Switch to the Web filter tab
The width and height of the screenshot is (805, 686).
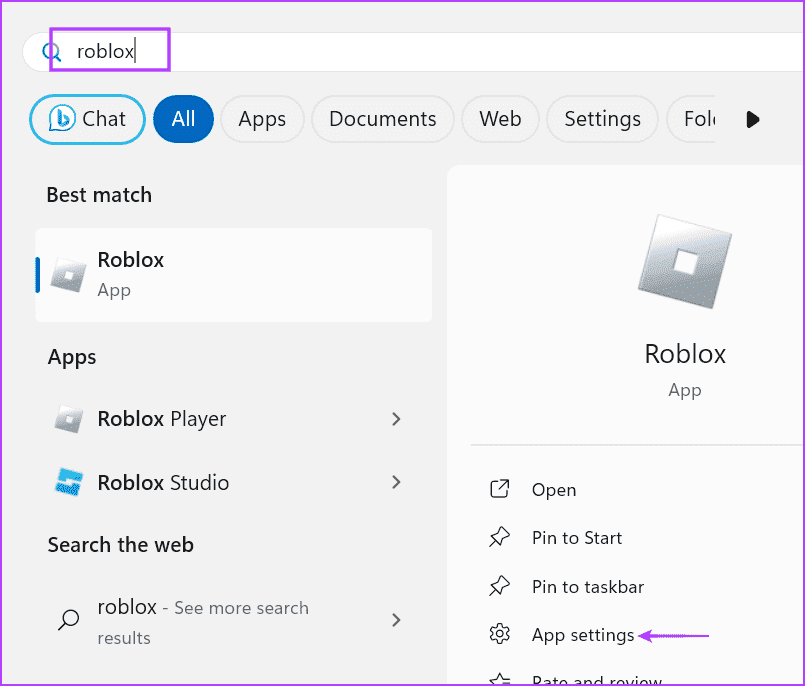pos(500,119)
